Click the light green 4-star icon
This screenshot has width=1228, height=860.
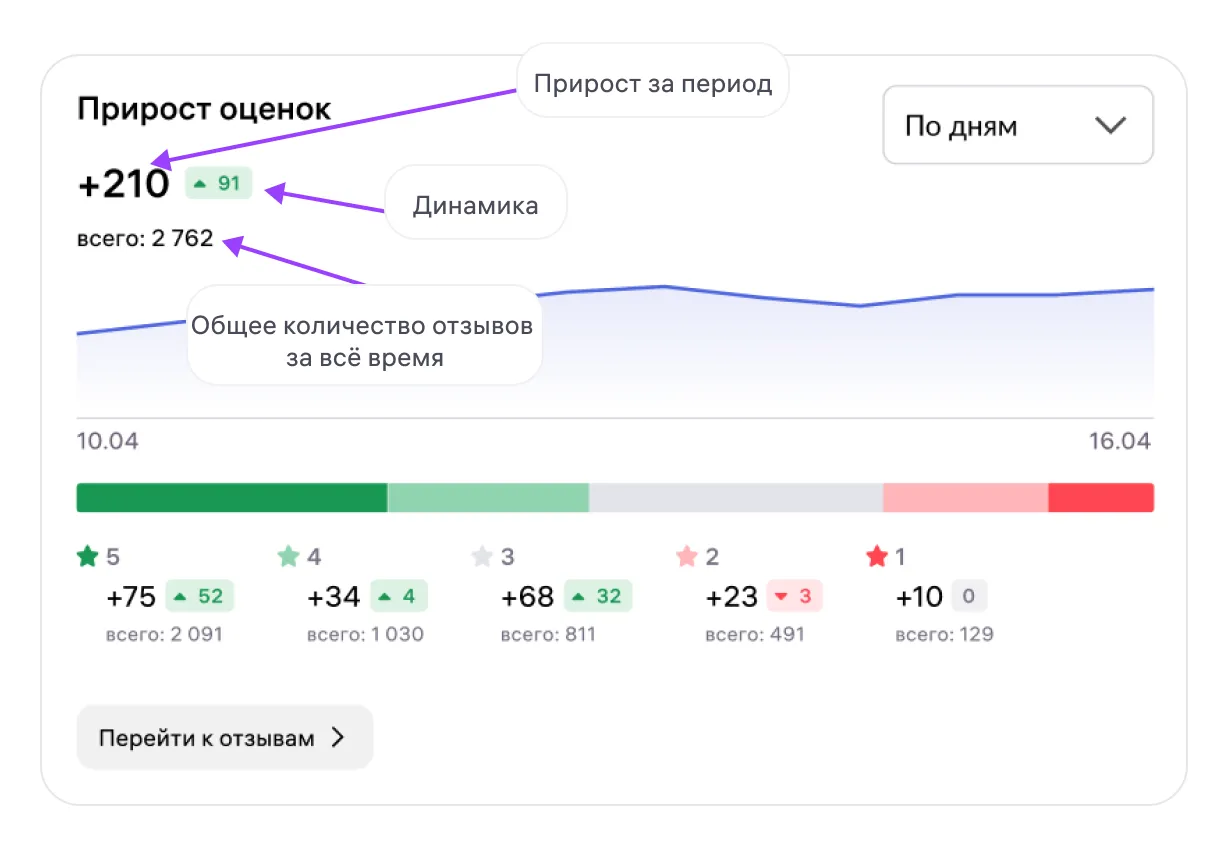(288, 557)
